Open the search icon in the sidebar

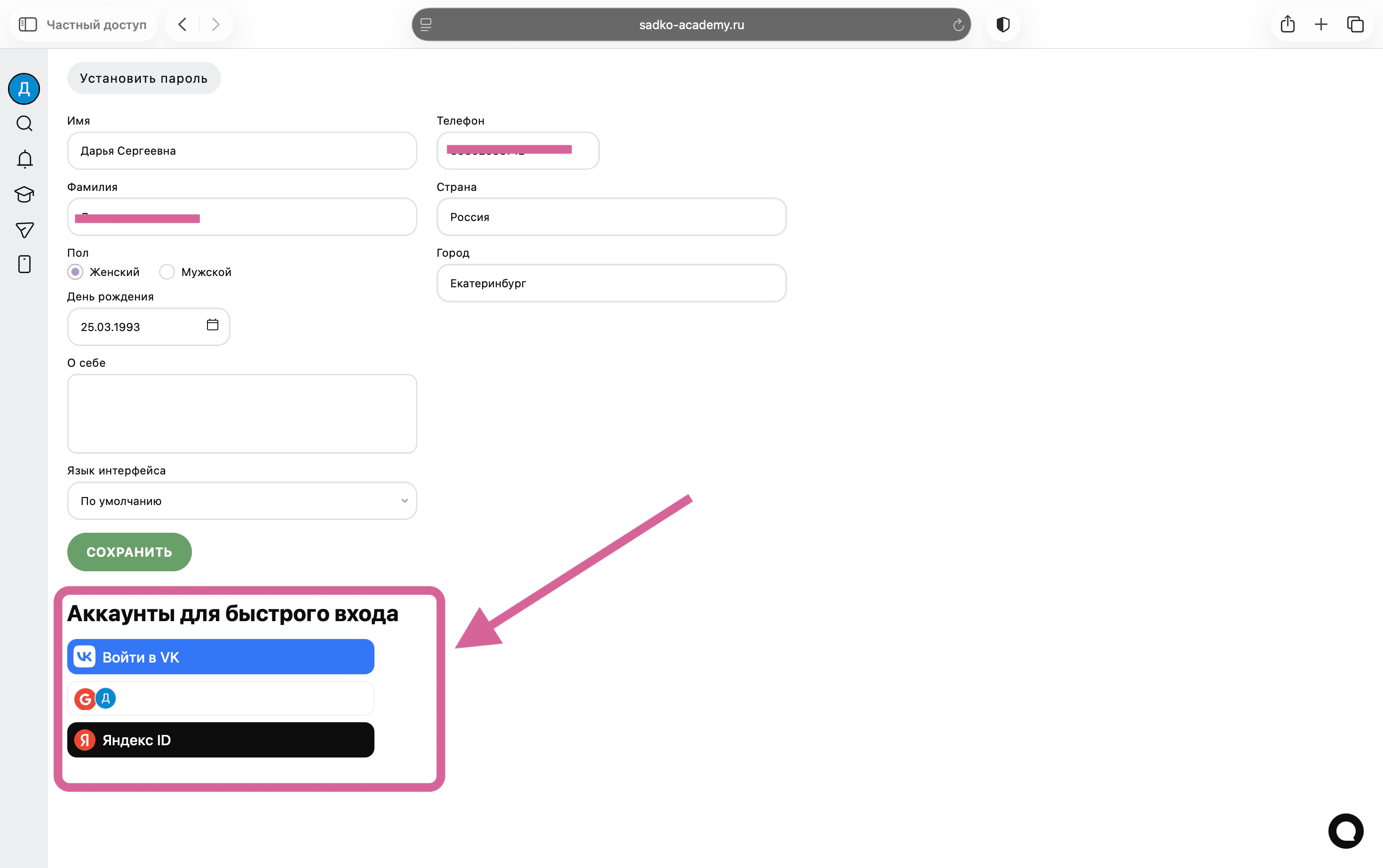24,123
